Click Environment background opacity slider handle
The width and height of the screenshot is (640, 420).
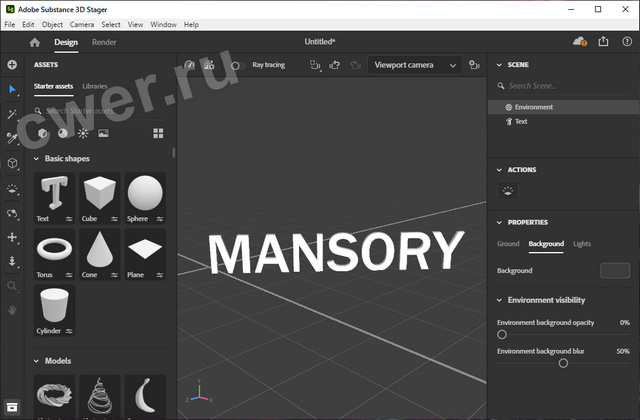tap(502, 335)
